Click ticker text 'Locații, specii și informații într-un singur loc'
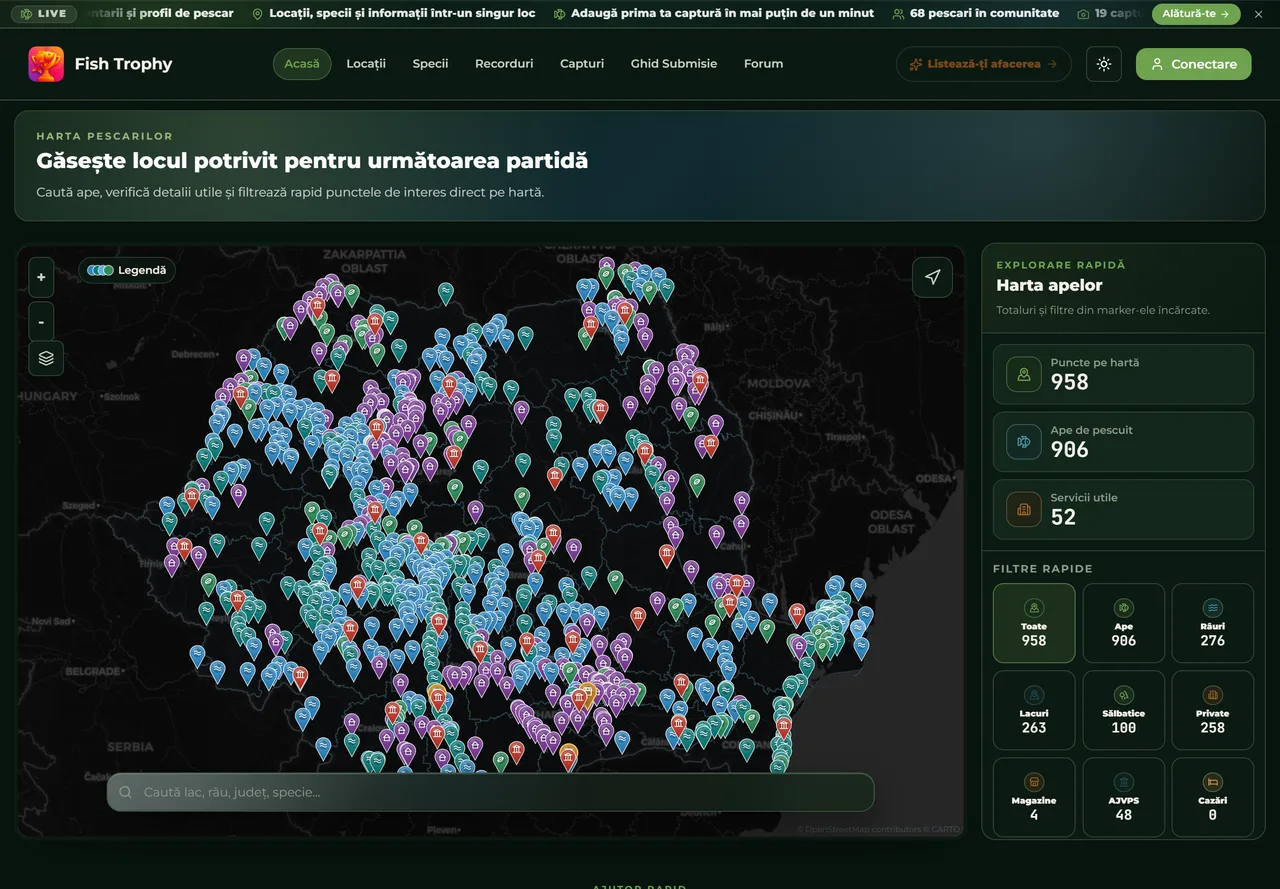 402,14
